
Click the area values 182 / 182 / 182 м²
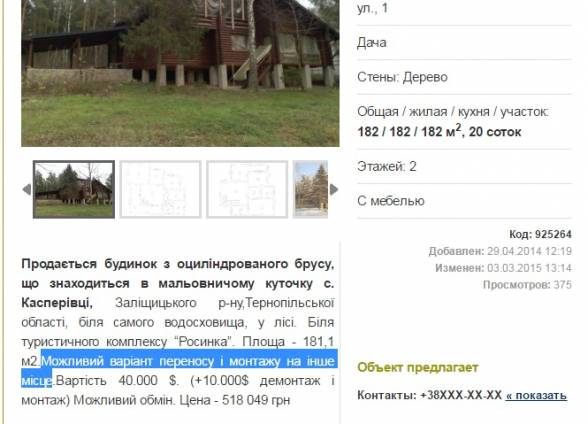click(x=409, y=132)
